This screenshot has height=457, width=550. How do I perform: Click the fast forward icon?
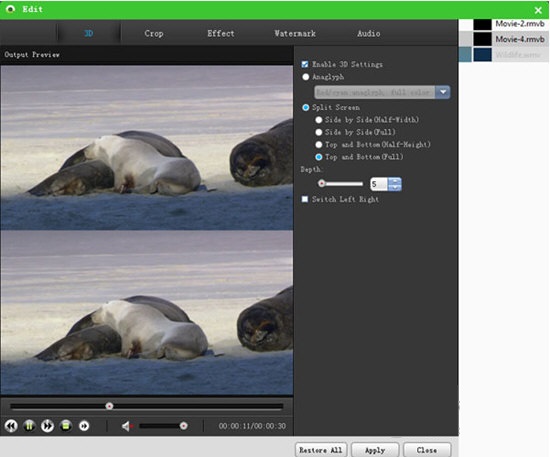(47, 426)
